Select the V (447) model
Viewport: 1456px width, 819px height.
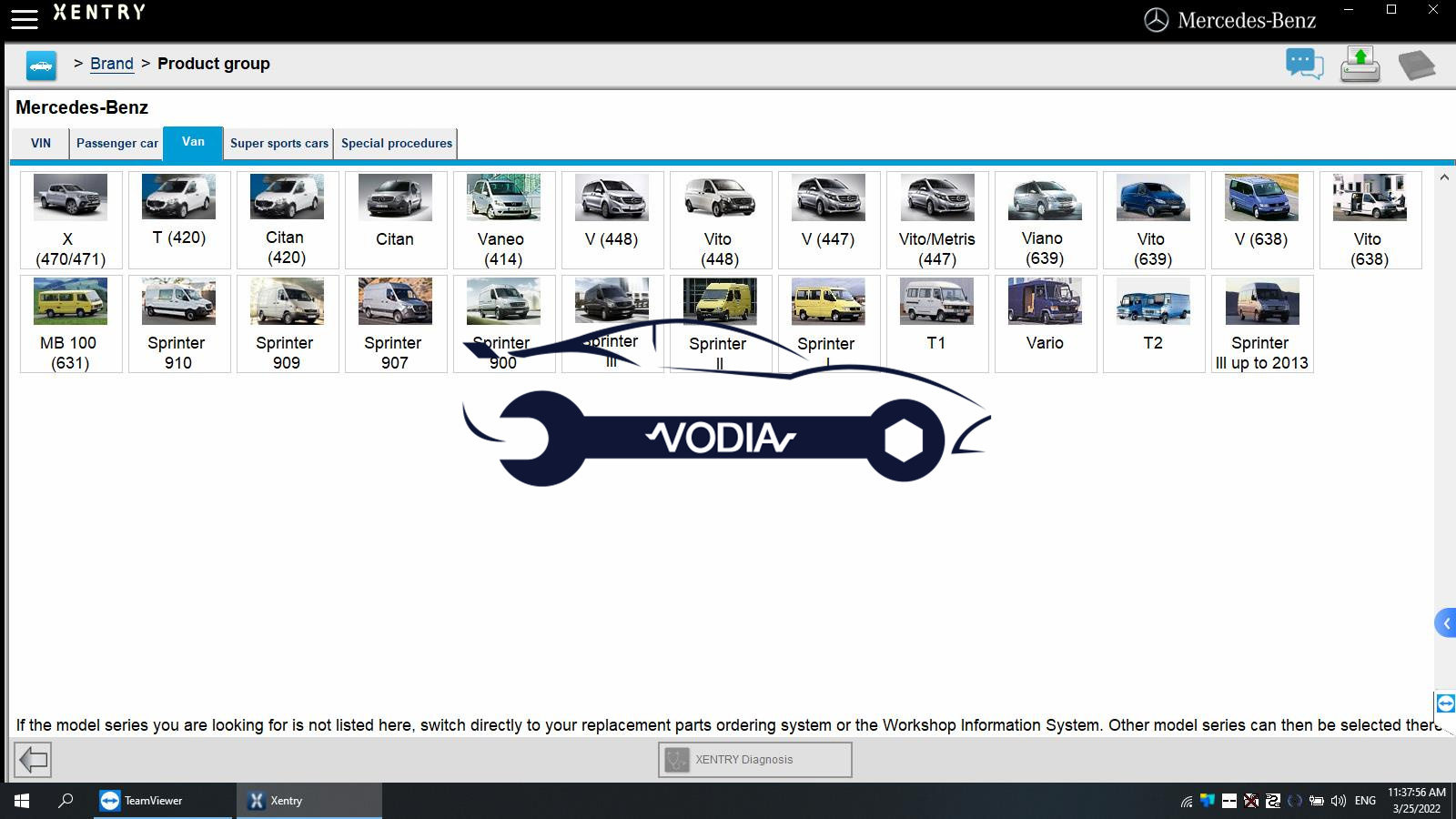(829, 220)
